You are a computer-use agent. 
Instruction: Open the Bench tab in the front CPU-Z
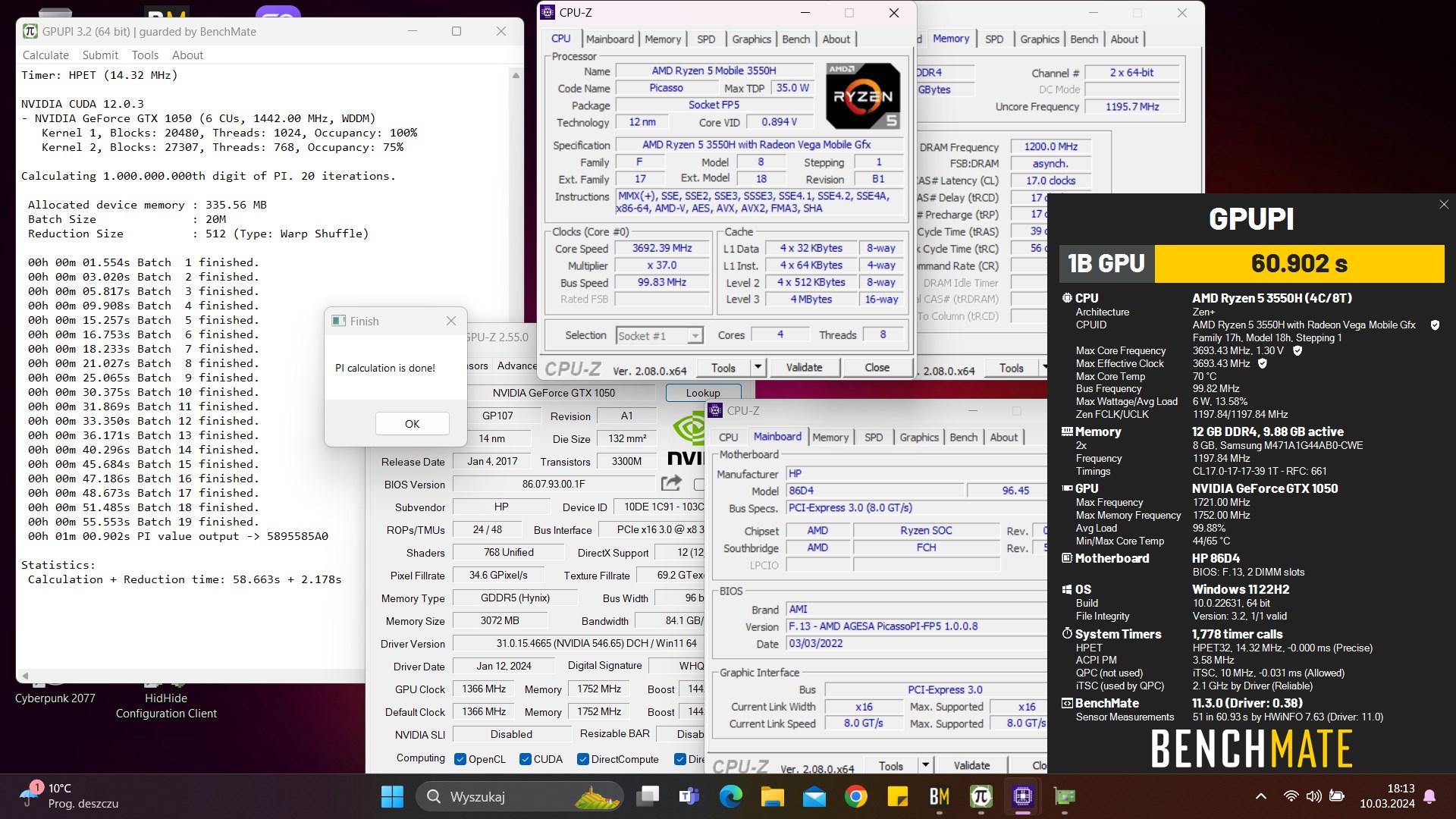pos(796,39)
